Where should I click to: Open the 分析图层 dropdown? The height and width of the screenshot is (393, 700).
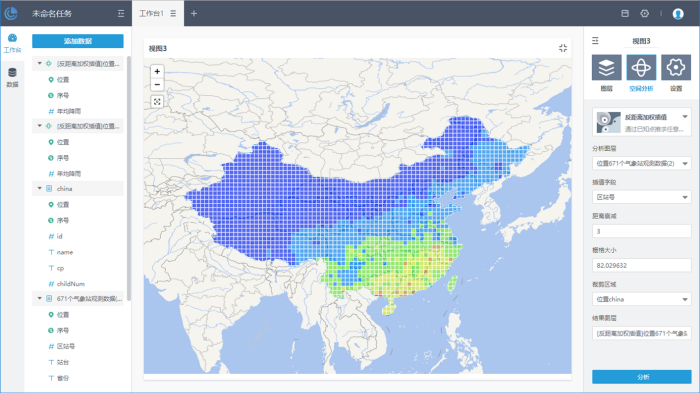[x=642, y=163]
